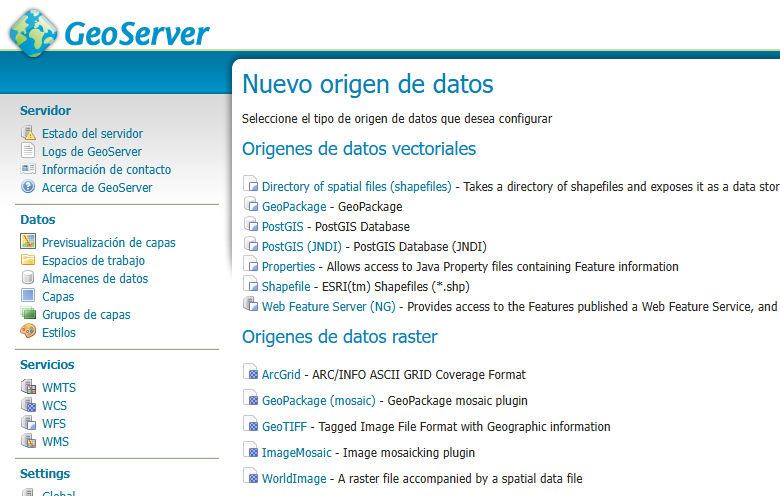Open WMS service settings

(55, 441)
